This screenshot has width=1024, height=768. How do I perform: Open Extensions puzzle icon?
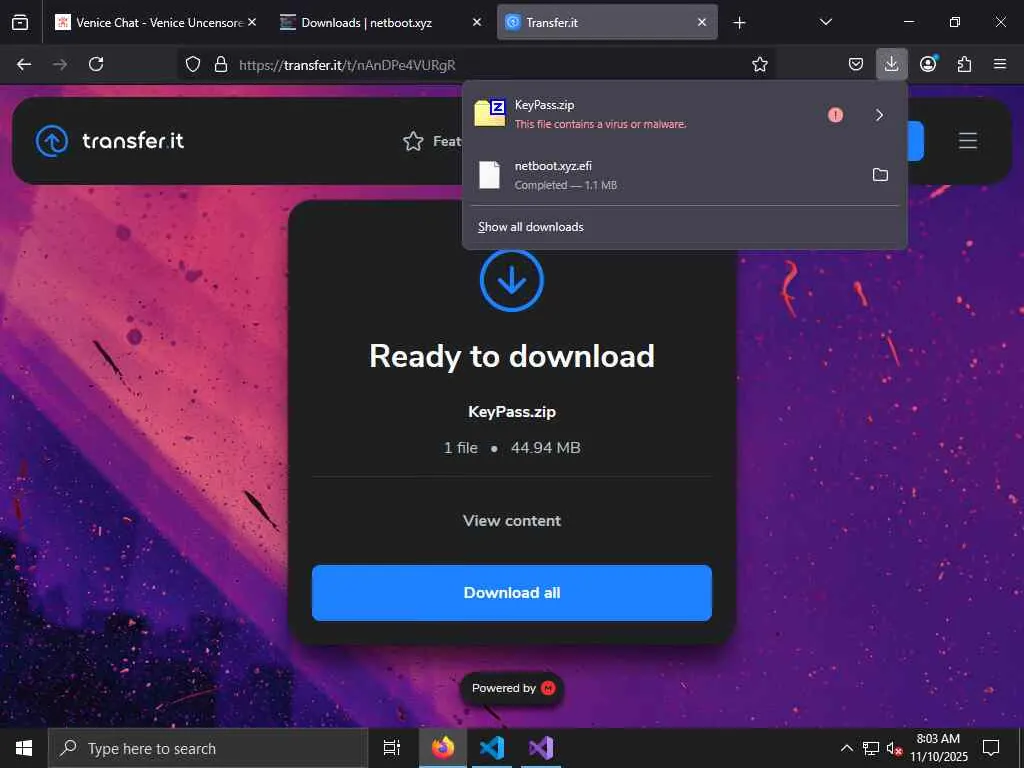click(964, 64)
